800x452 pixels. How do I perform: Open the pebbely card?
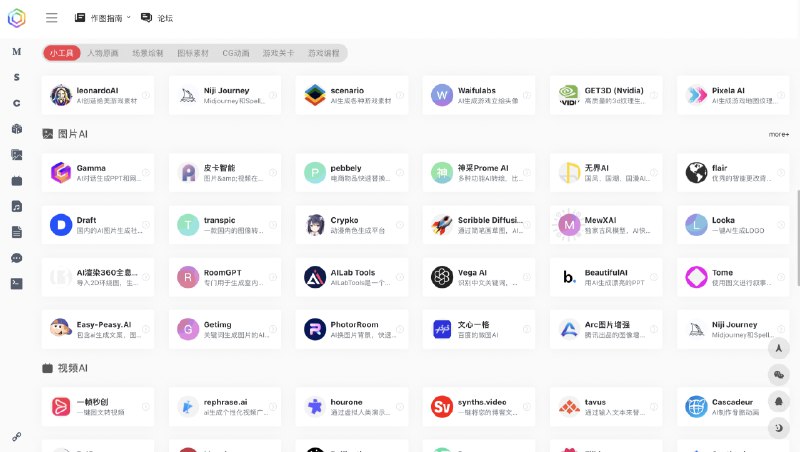pyautogui.click(x=352, y=172)
